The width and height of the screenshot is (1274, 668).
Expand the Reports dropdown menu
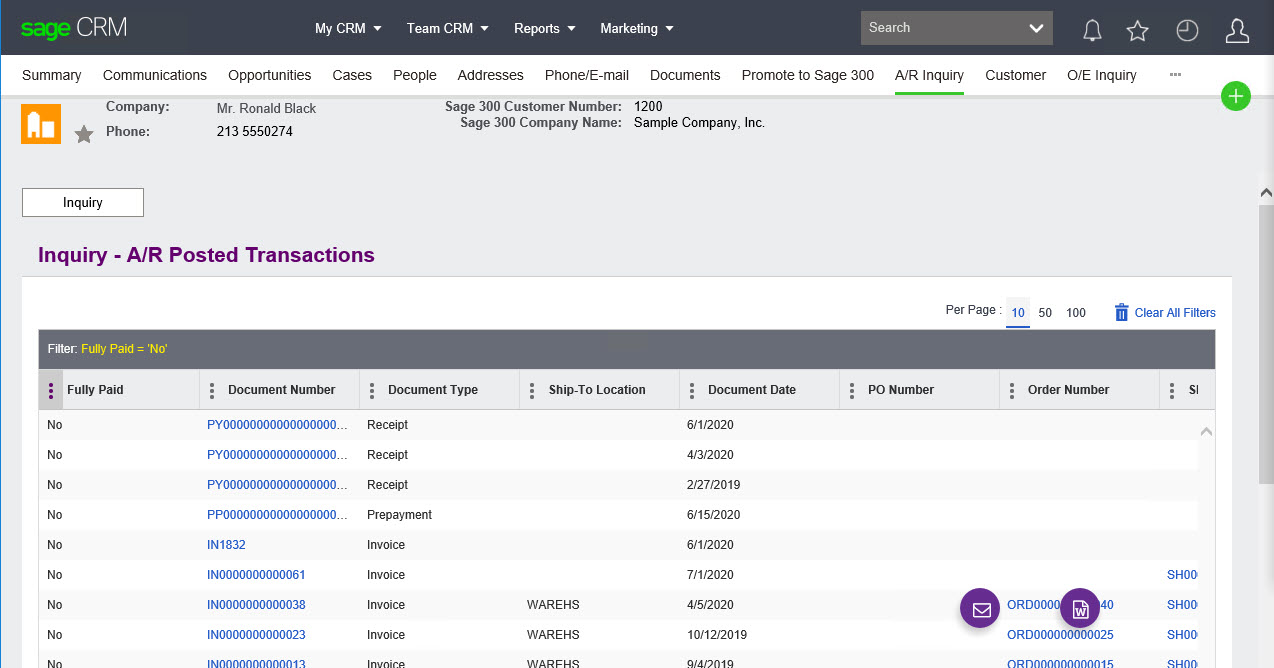544,29
